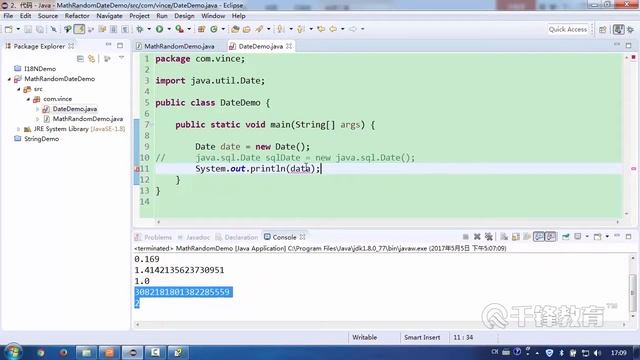The height and width of the screenshot is (360, 640).
Task: Open the Project menu
Action: (x=139, y=16)
